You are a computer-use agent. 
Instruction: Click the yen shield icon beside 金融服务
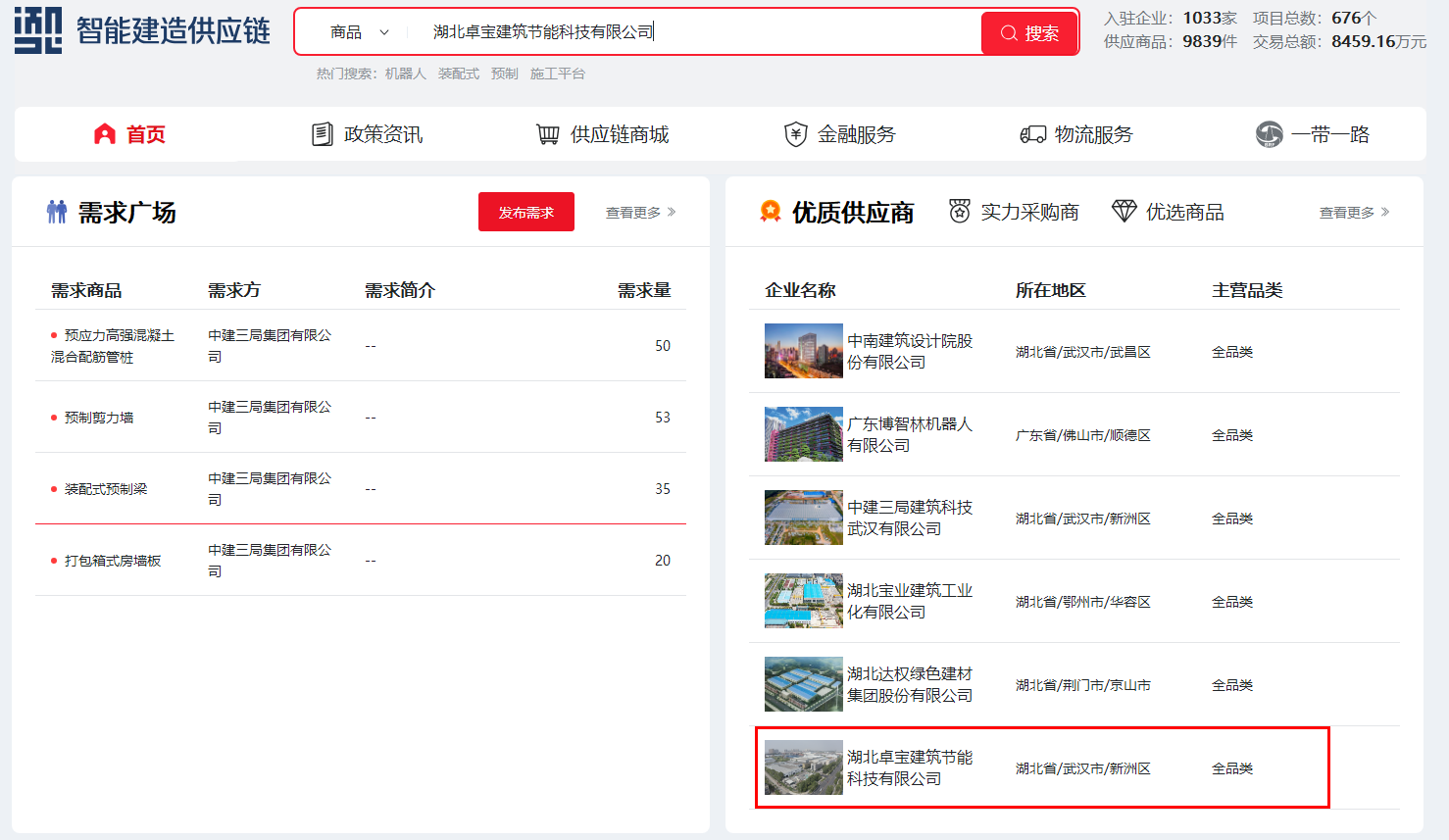(796, 134)
